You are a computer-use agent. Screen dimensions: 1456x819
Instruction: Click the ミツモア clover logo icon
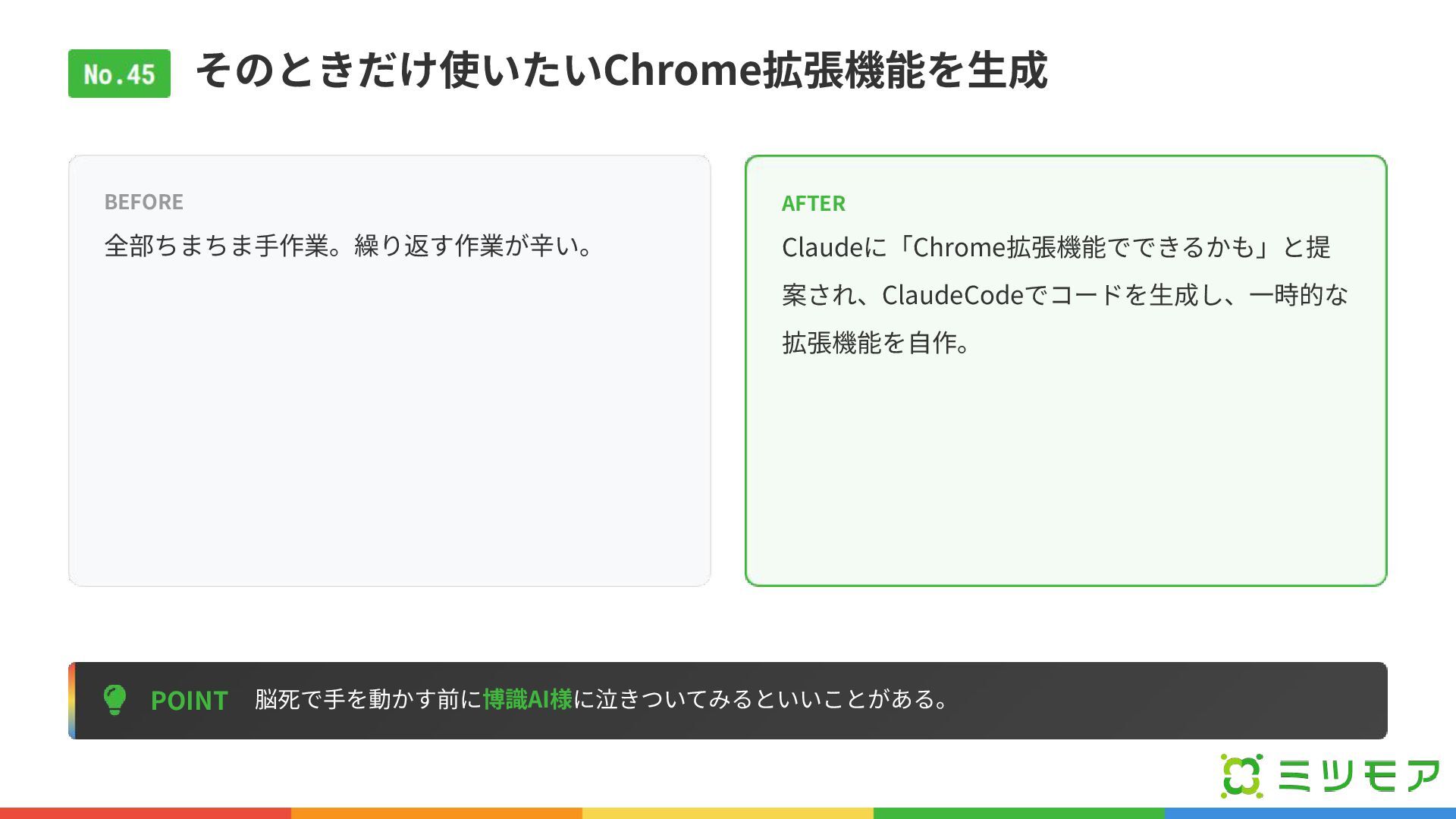[x=1242, y=776]
